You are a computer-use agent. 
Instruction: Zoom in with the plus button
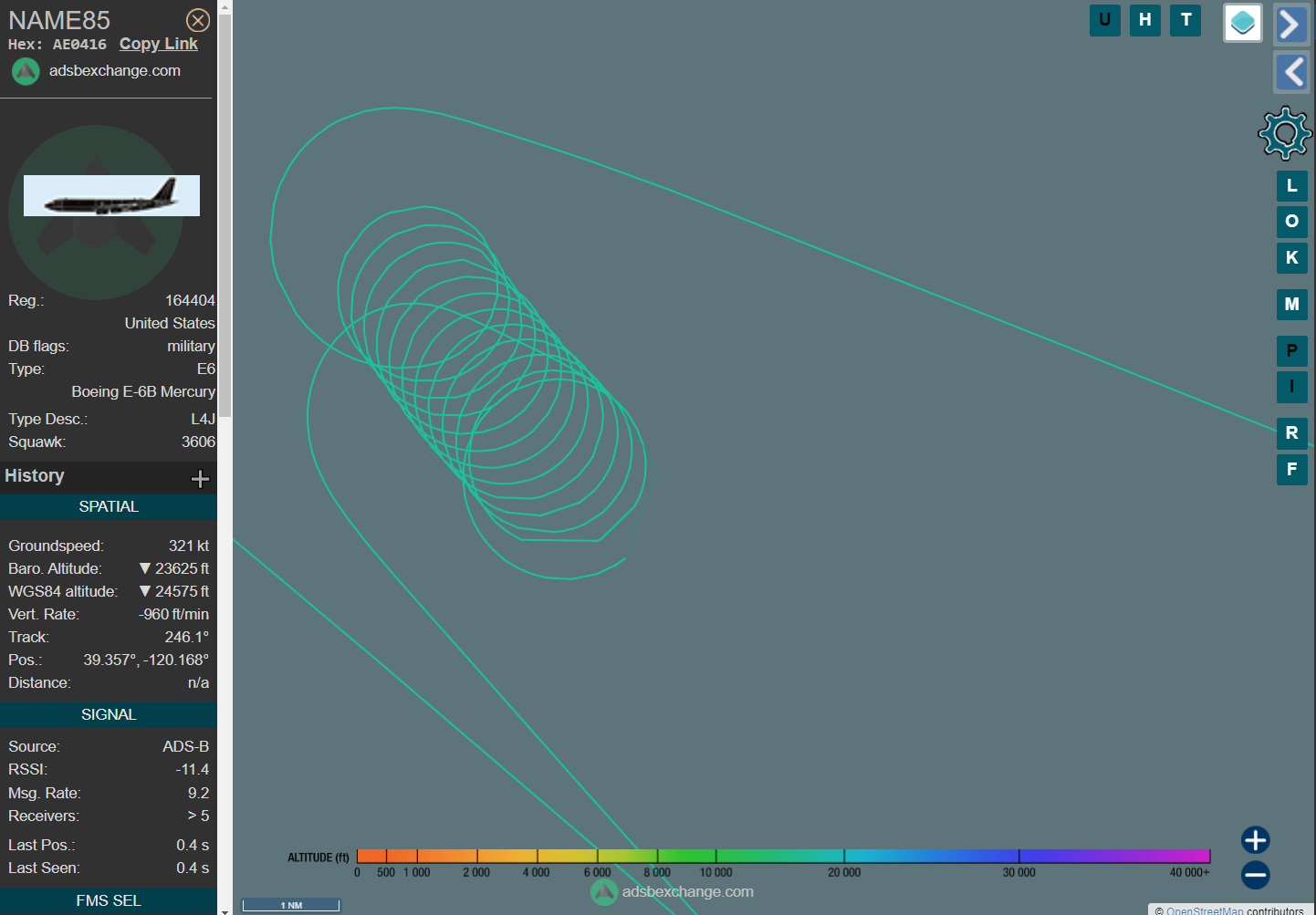1256,840
